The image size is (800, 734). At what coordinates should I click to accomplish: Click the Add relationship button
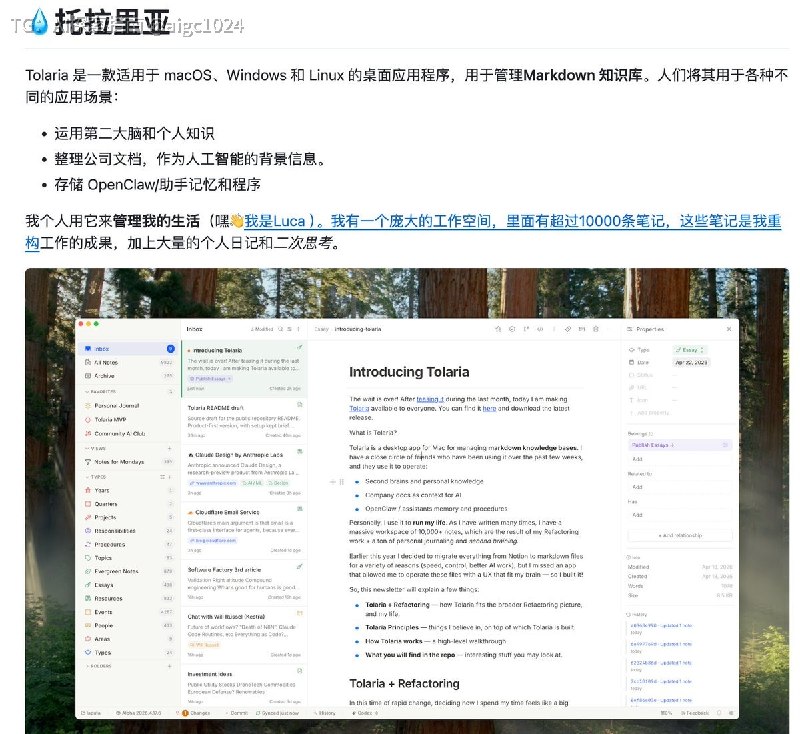pos(680,536)
